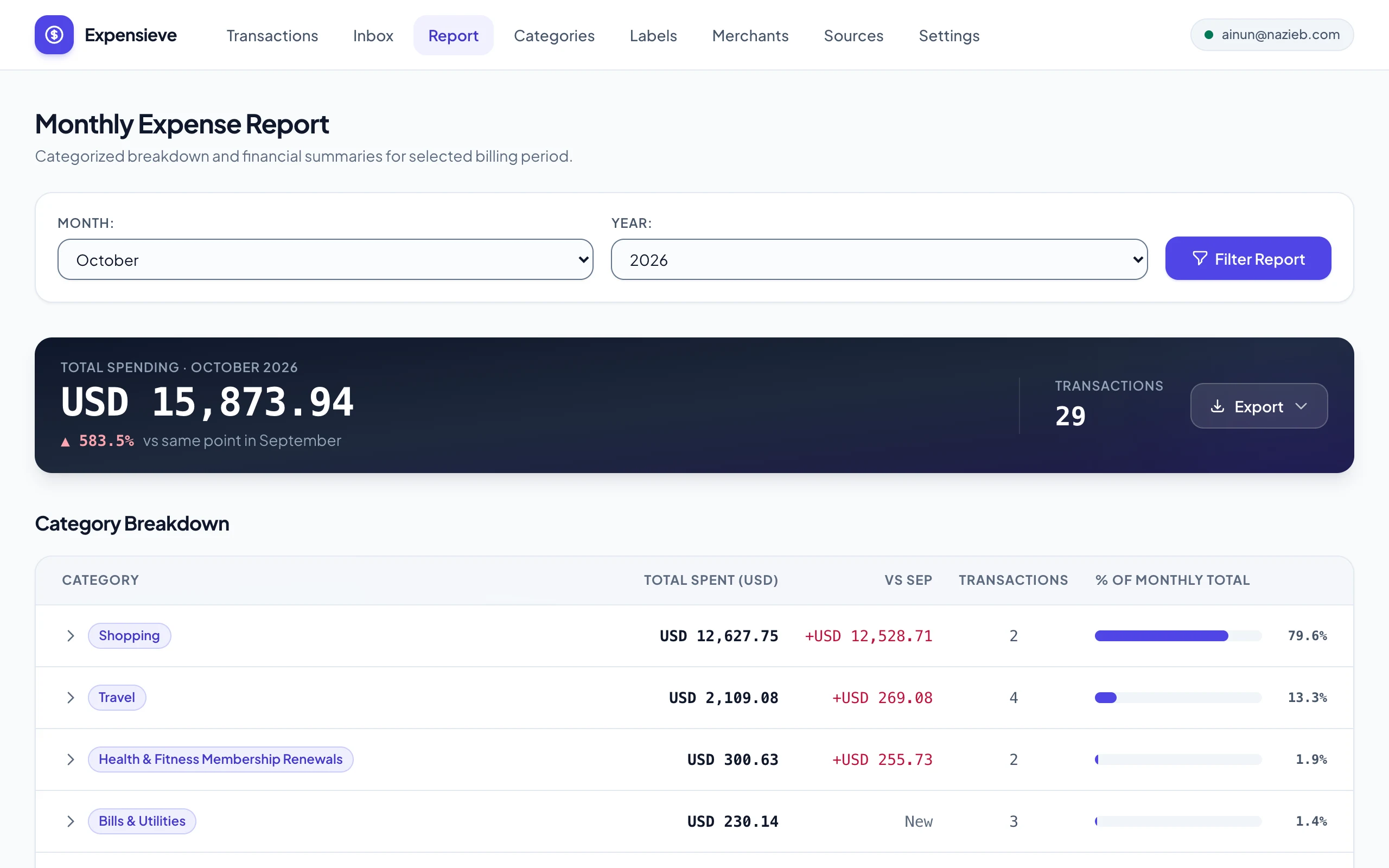
Task: Open the Merchants page
Action: pos(750,36)
